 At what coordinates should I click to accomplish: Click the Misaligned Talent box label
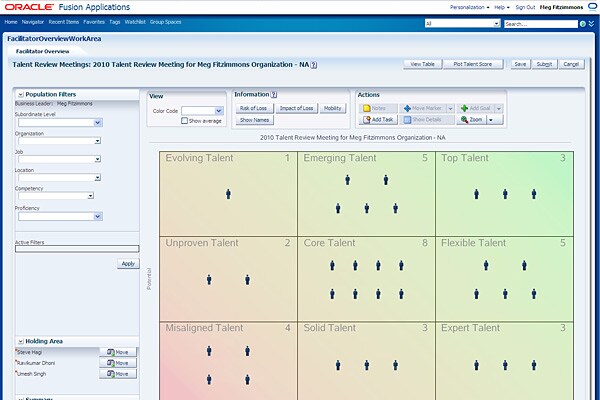[x=204, y=328]
